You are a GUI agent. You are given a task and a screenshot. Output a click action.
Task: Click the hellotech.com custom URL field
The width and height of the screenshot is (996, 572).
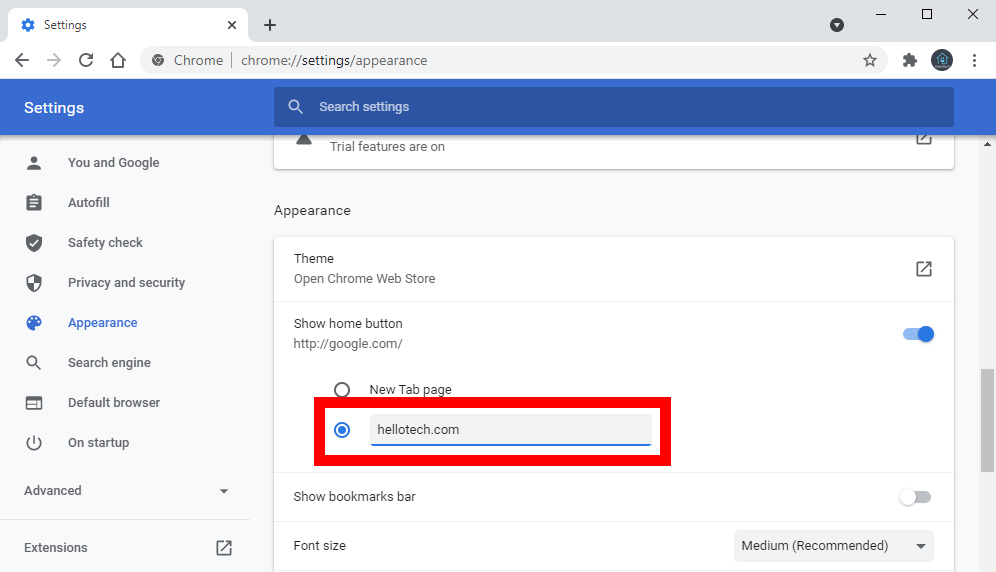click(511, 430)
